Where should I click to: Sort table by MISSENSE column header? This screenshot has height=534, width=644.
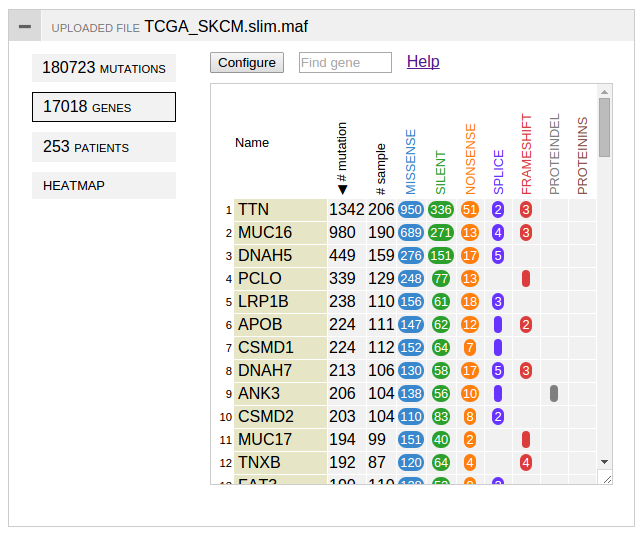coord(411,162)
